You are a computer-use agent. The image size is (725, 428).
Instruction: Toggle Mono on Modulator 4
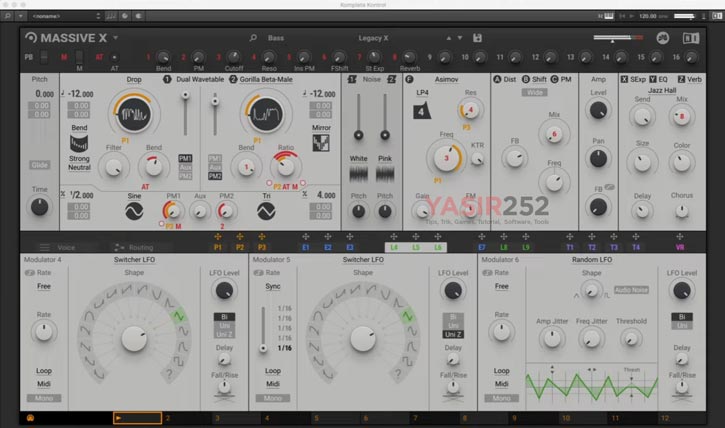44,398
